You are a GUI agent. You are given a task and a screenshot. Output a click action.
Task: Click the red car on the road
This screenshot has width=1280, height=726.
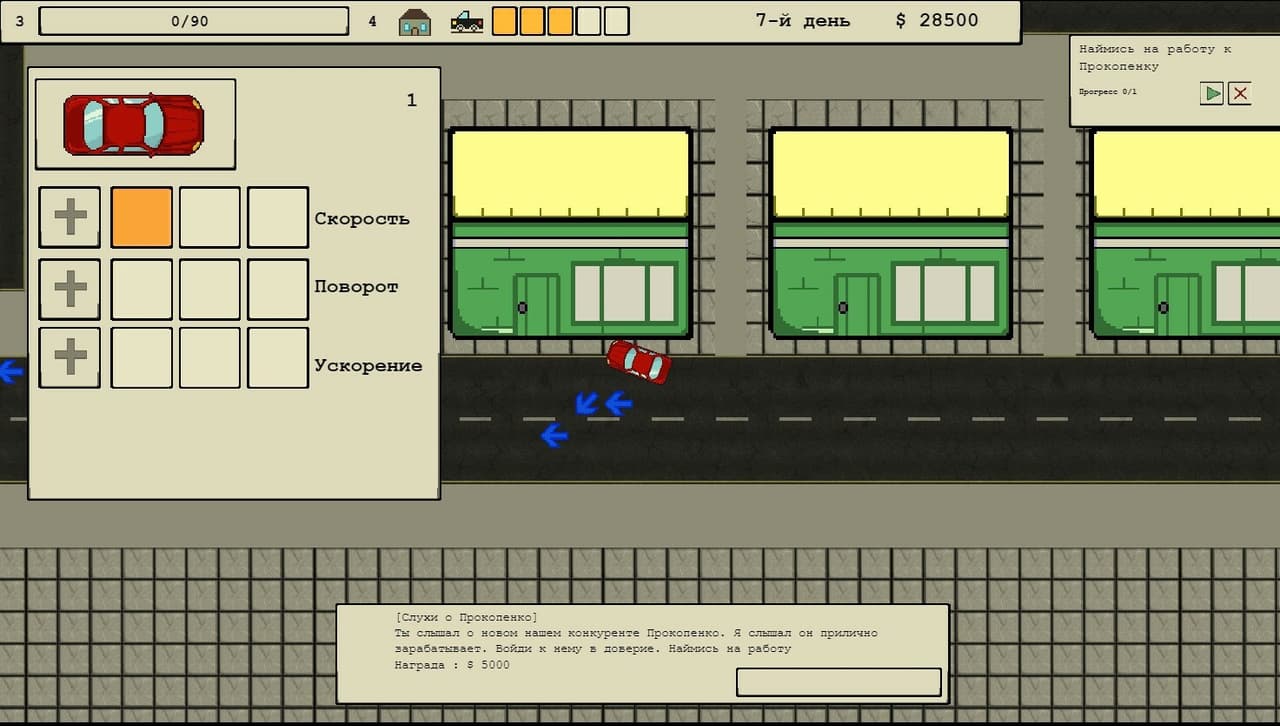[x=639, y=361]
